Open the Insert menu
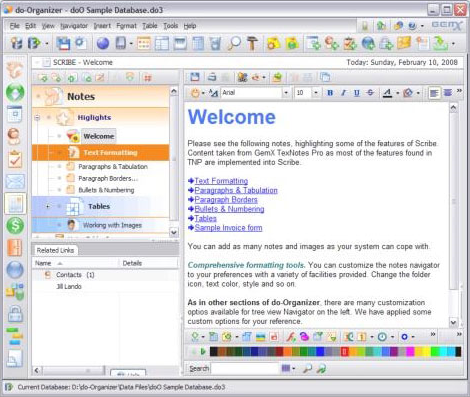470x397 pixels. click(x=102, y=26)
